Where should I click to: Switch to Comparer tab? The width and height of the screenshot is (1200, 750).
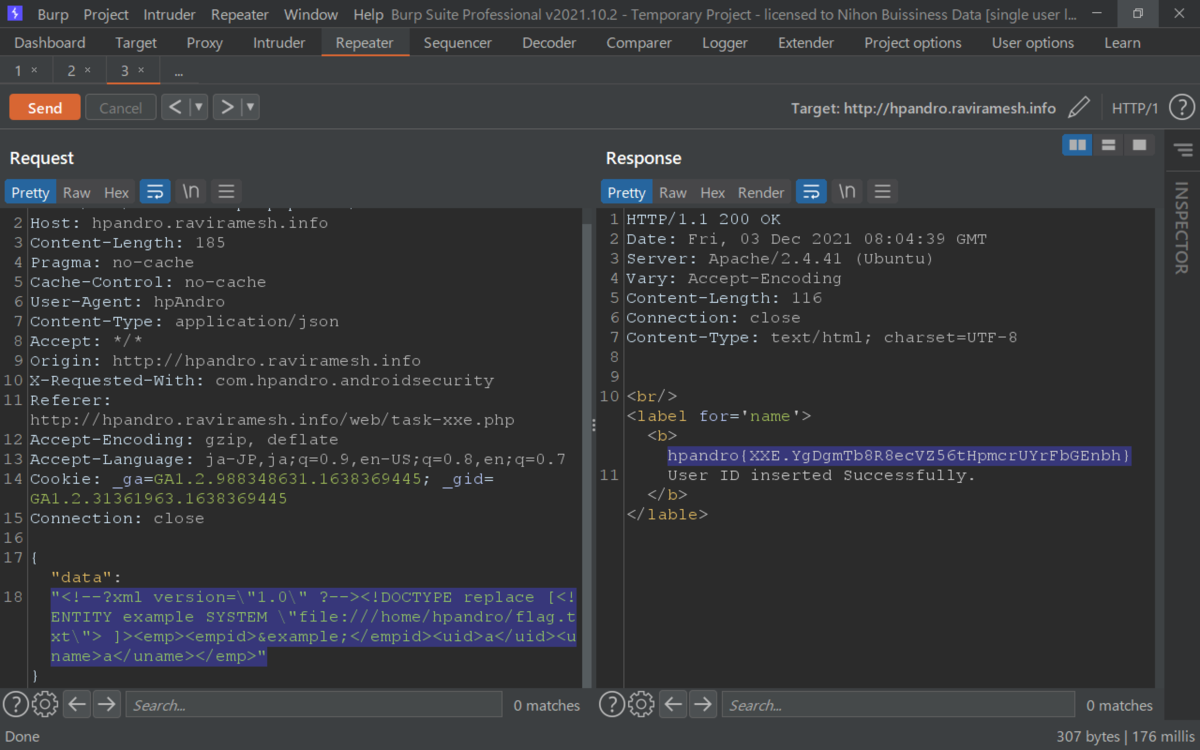coord(639,43)
